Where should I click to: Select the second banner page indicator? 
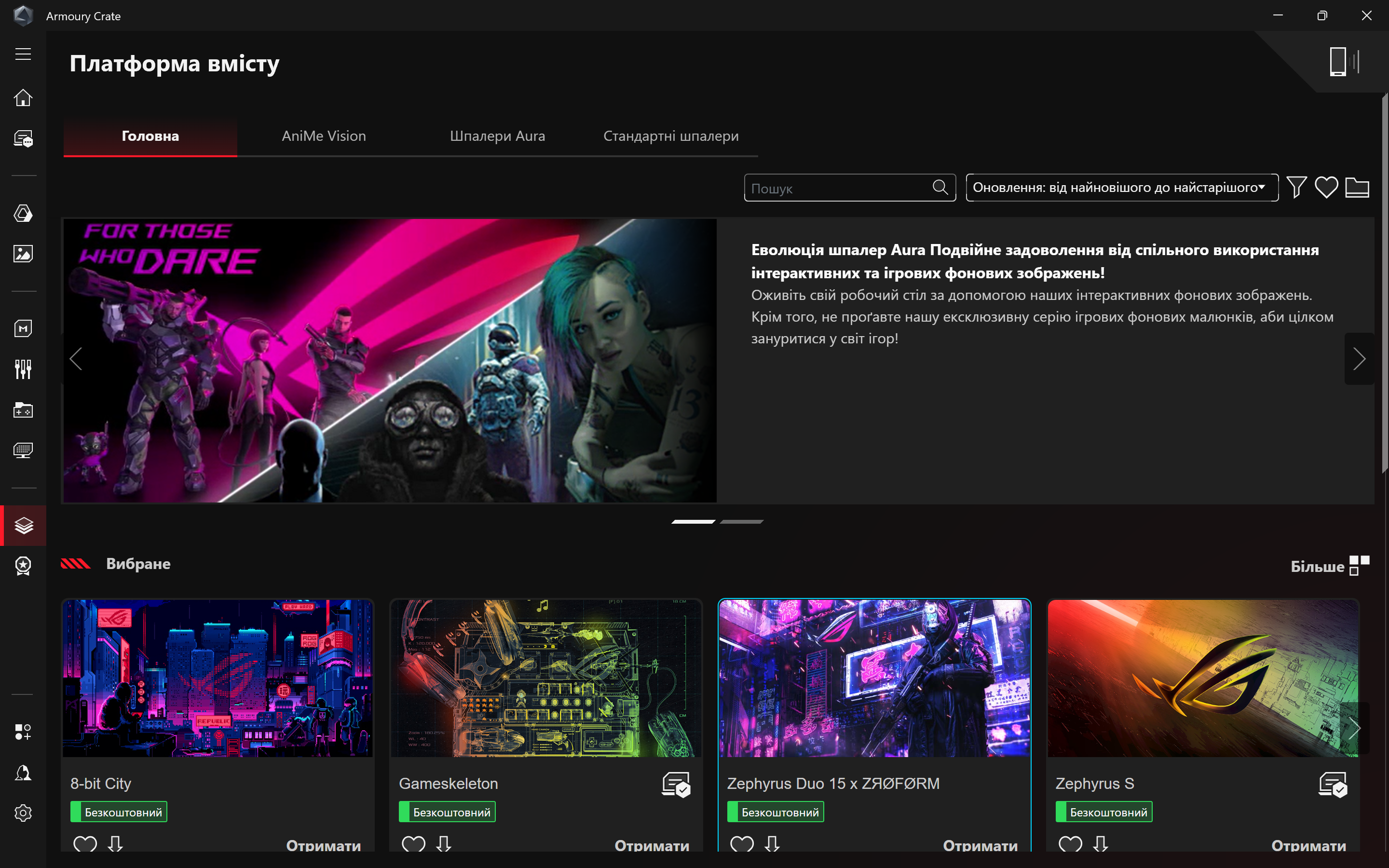click(x=742, y=521)
